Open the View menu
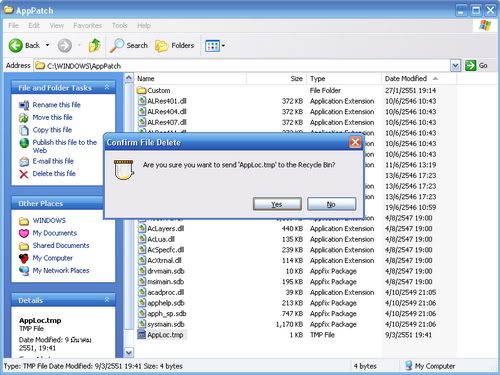This screenshot has width=500, height=375. tap(57, 26)
